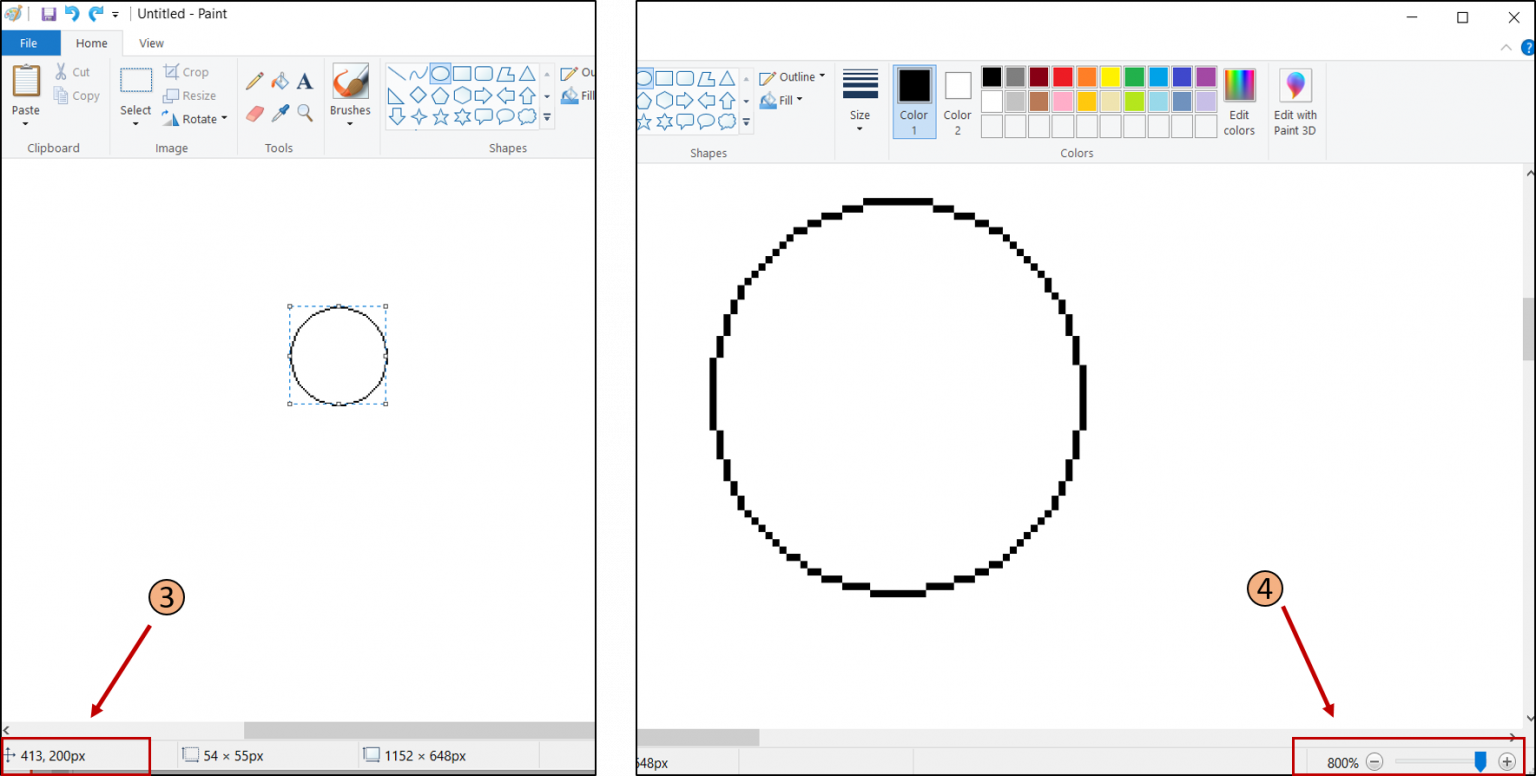Screen dimensions: 1536x776
Task: Activate the Select rectangle tool
Action: pos(136,80)
